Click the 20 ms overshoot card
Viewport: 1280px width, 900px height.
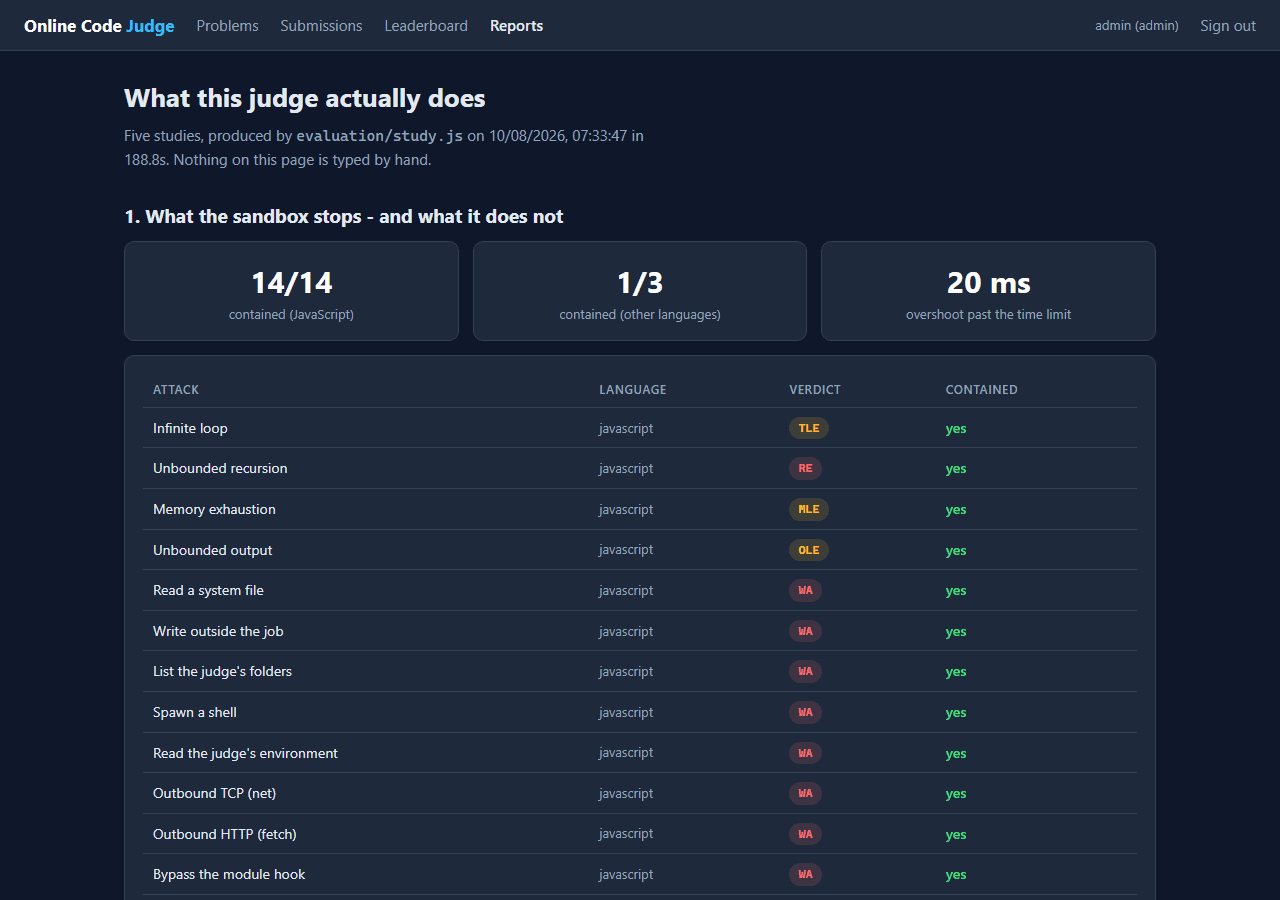tap(988, 291)
